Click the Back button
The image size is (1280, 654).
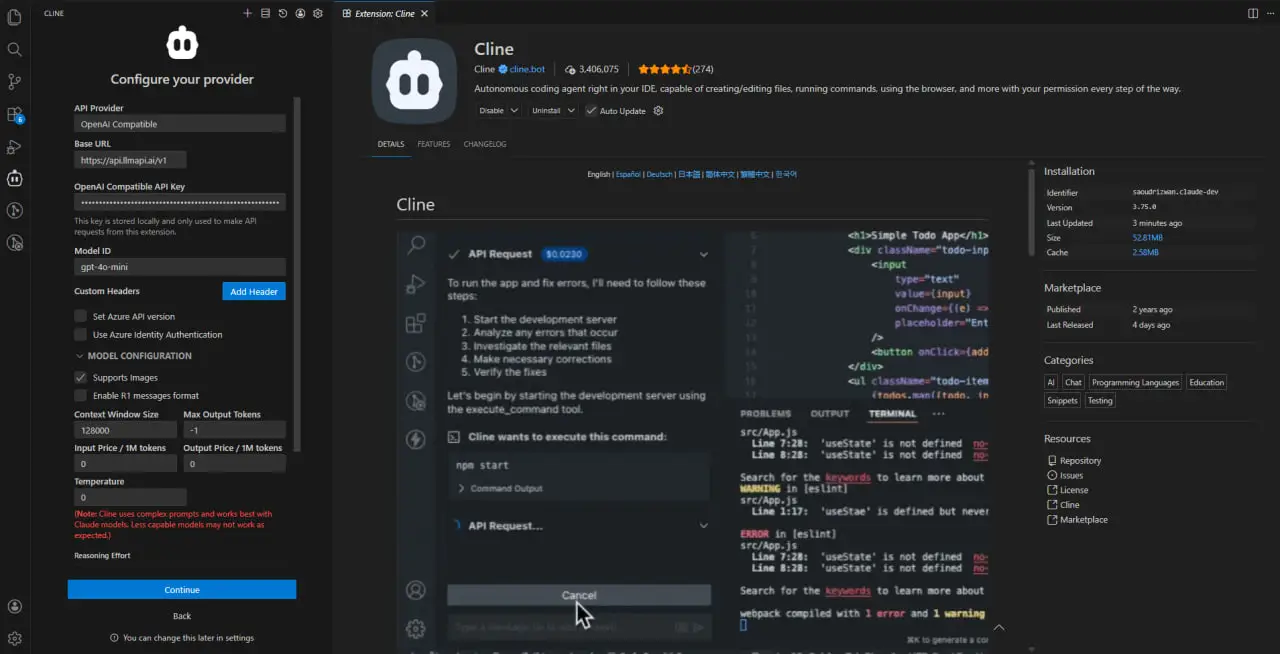click(x=182, y=616)
